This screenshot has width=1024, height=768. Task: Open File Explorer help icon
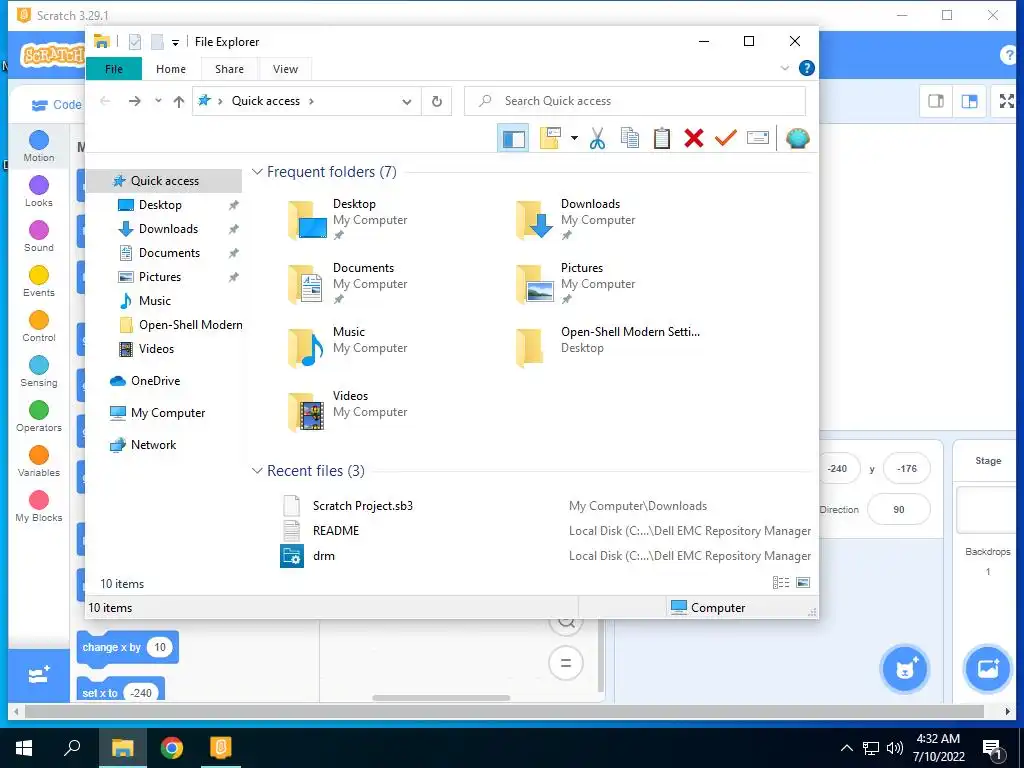807,68
